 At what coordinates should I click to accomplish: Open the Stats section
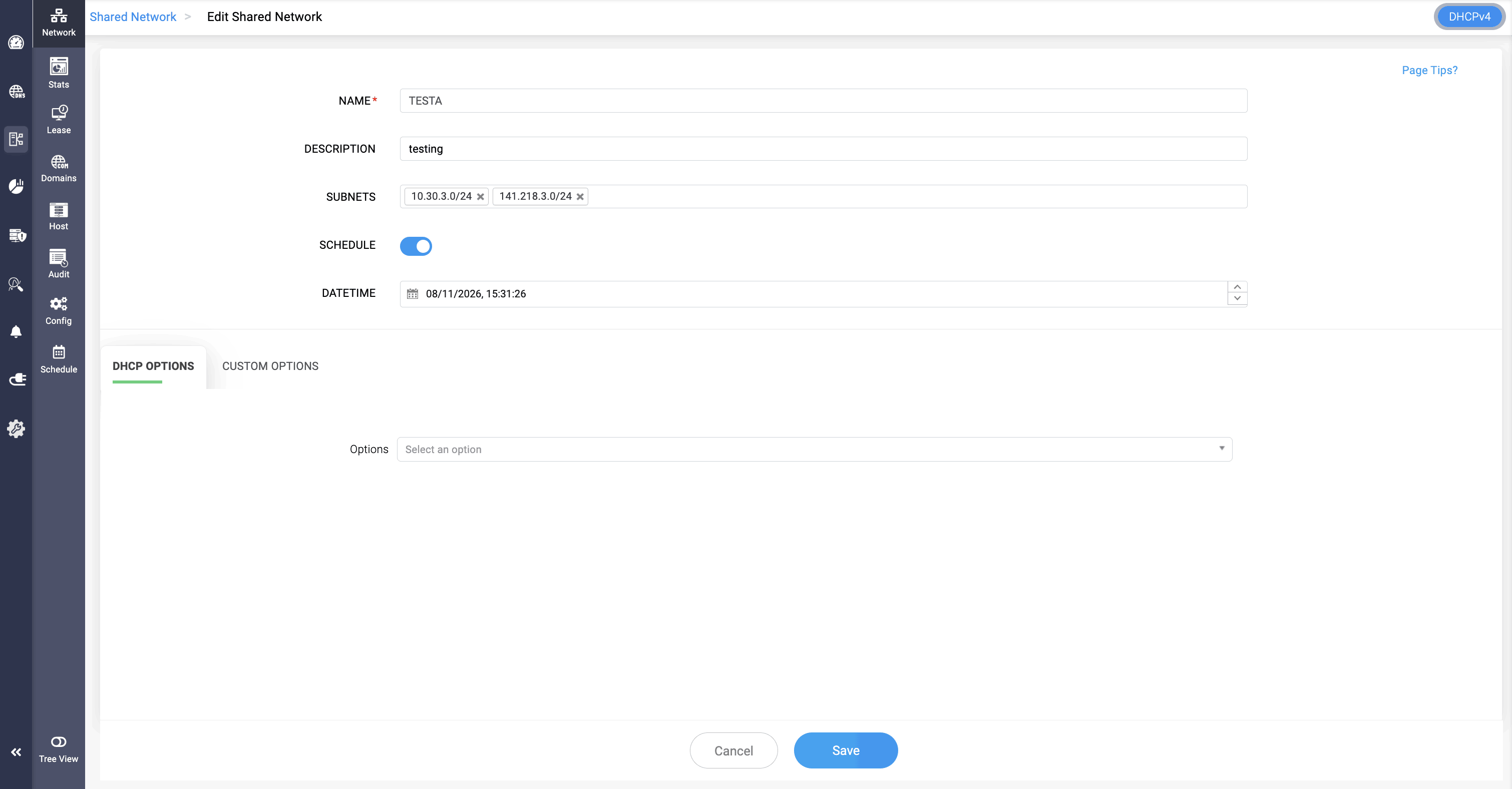pos(59,74)
